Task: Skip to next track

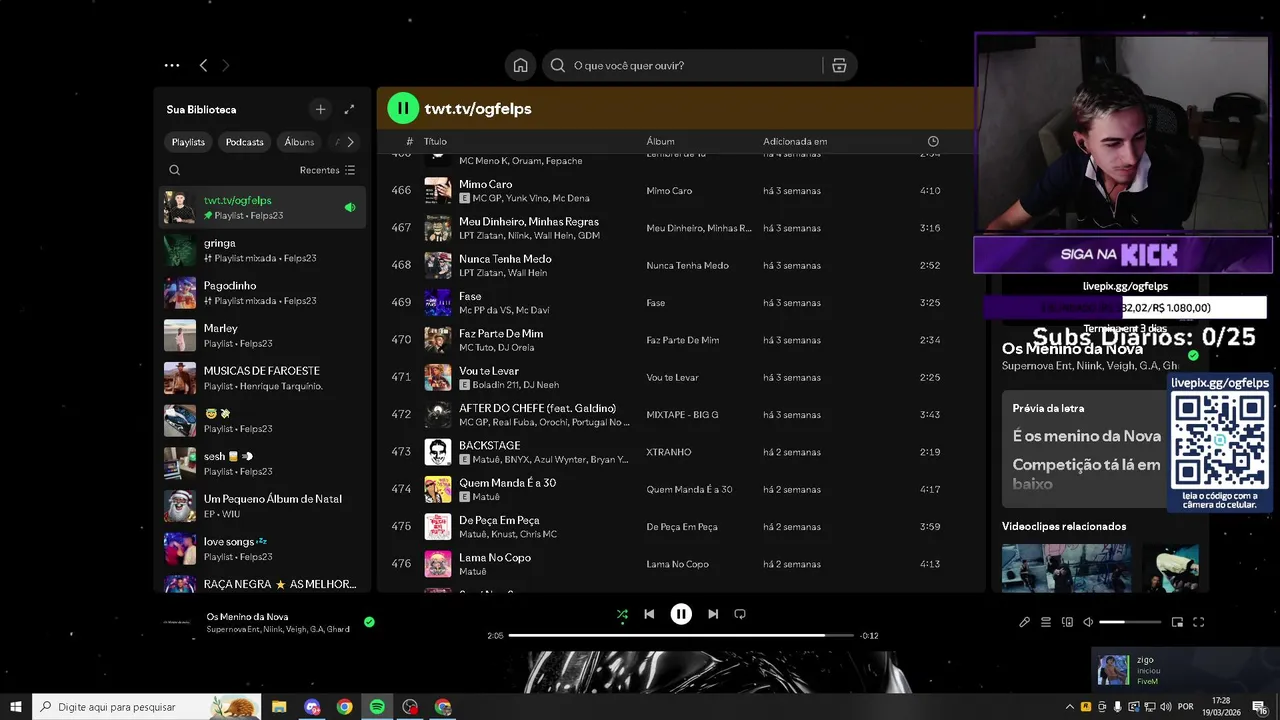Action: coord(713,614)
